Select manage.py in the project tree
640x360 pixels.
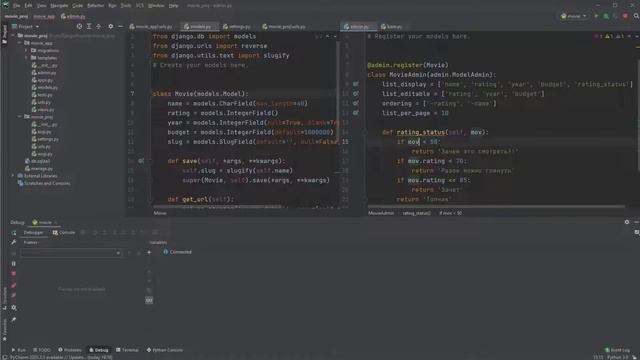click(39, 169)
